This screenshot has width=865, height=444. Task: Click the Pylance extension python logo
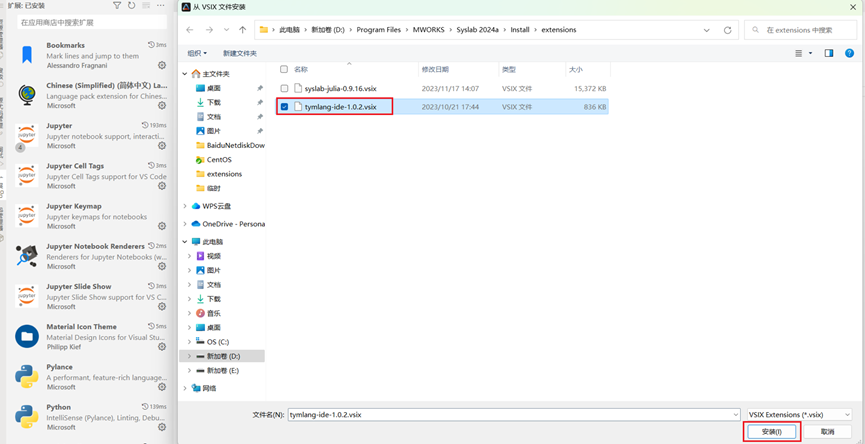26,377
